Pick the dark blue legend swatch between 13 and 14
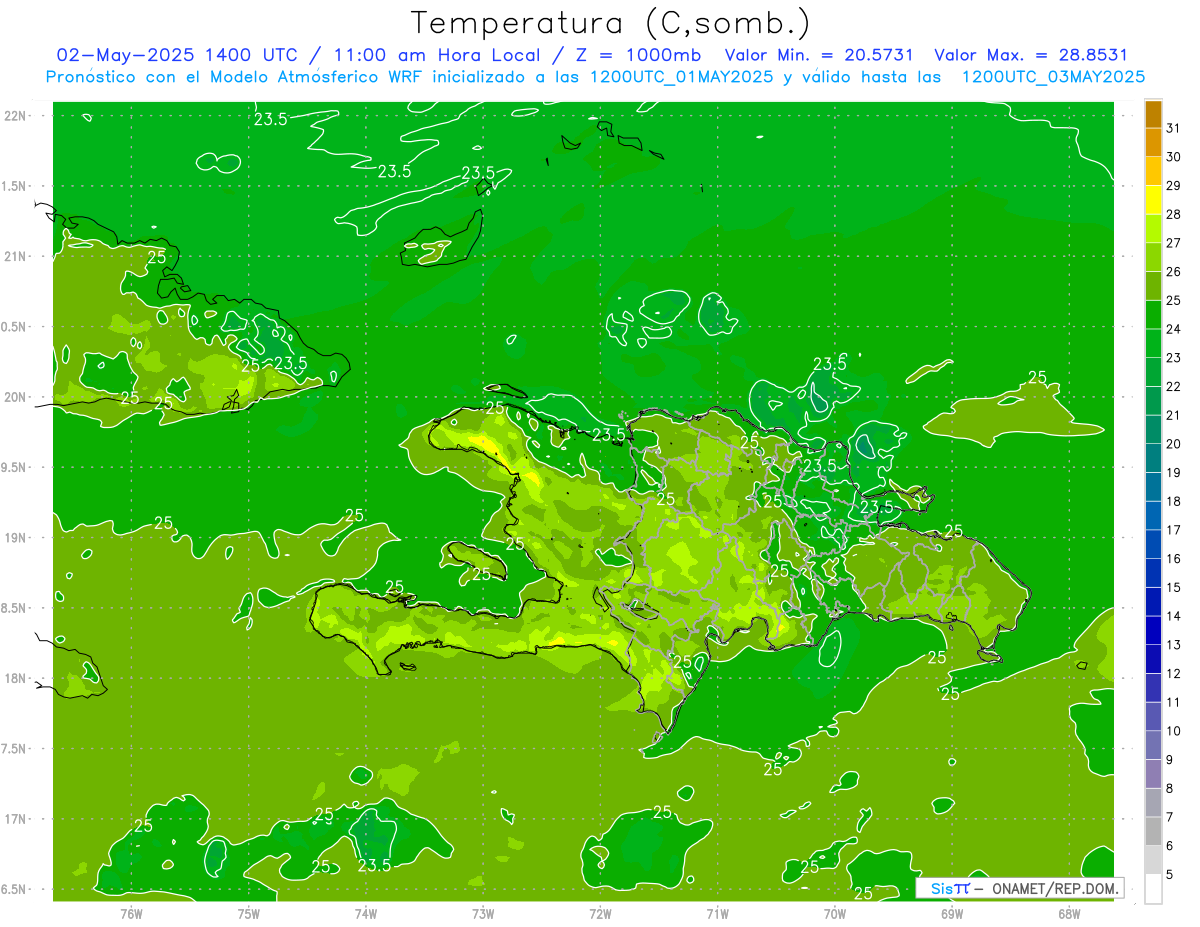1200x927 pixels. (x=1153, y=631)
